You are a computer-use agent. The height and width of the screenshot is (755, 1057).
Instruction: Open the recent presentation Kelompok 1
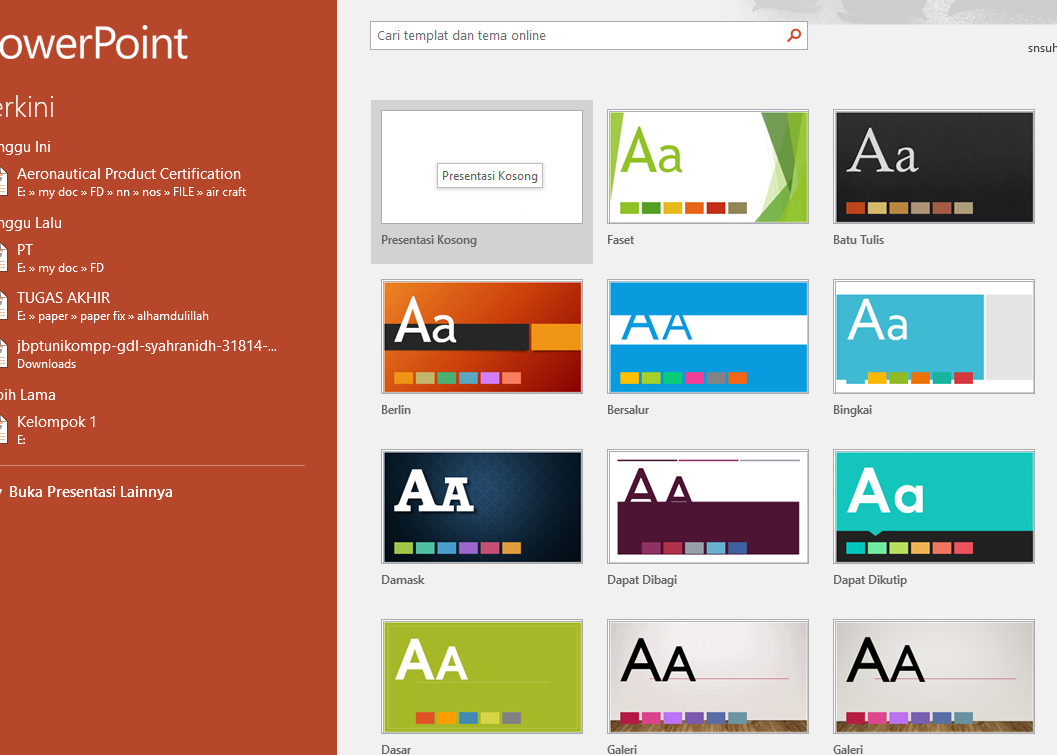[56, 421]
